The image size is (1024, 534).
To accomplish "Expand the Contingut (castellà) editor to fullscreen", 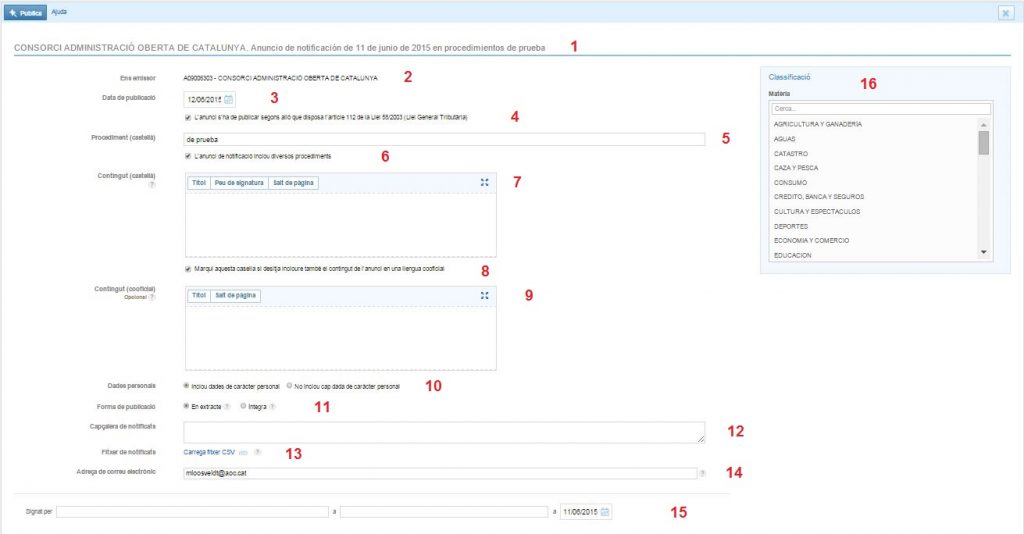I will pos(485,183).
